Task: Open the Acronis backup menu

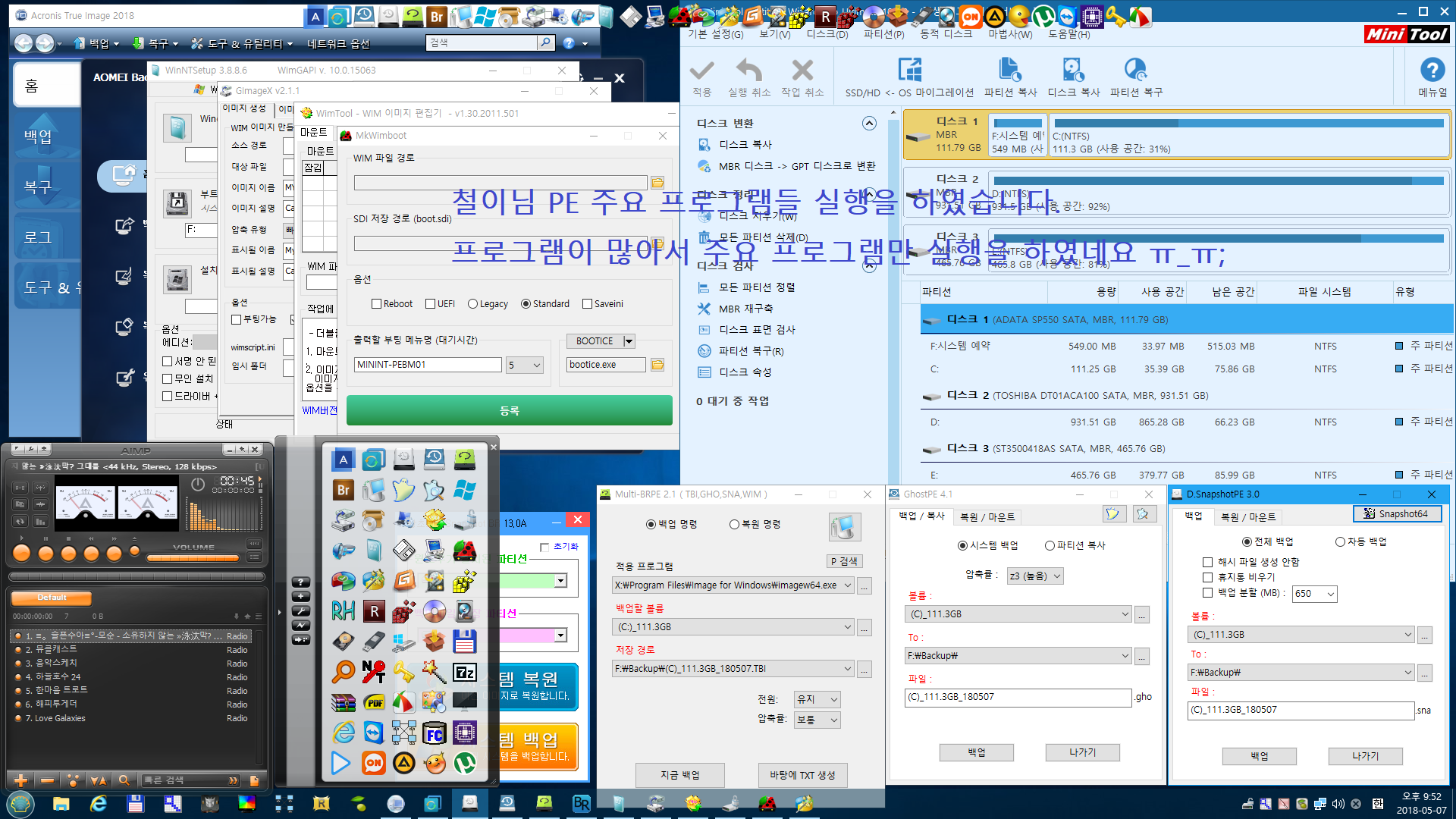Action: tap(97, 43)
